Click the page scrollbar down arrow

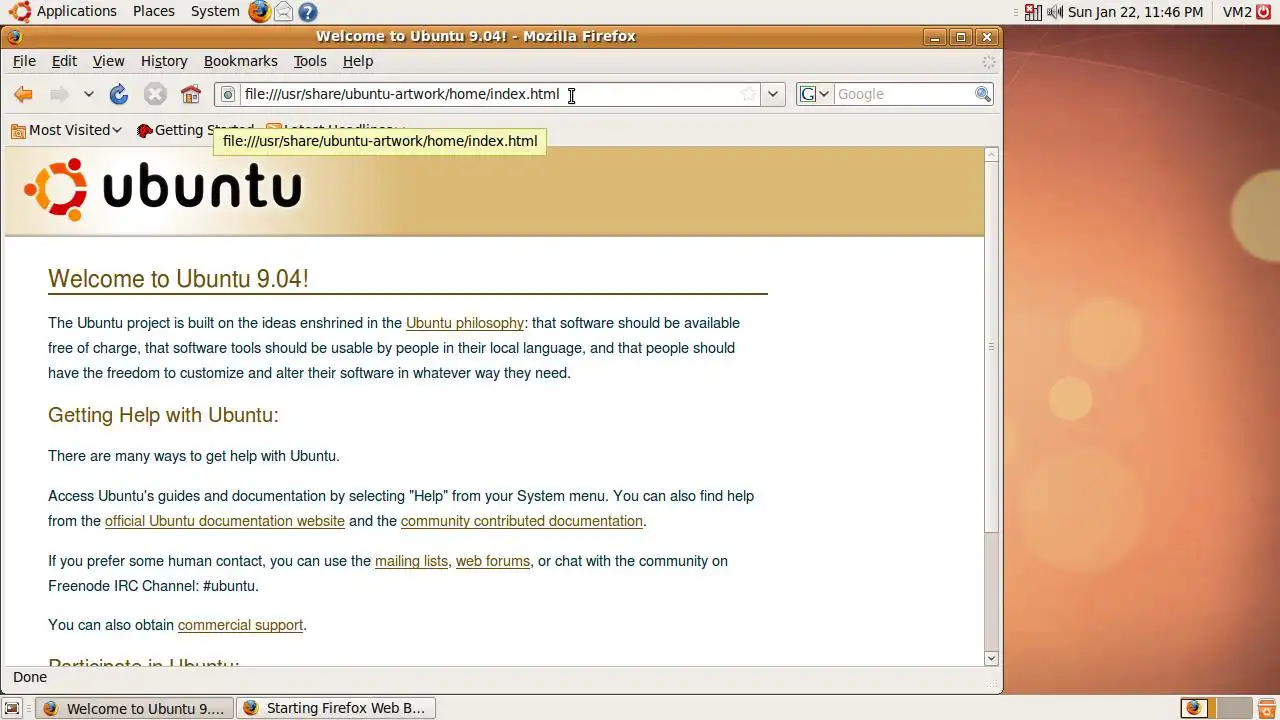pyautogui.click(x=992, y=658)
